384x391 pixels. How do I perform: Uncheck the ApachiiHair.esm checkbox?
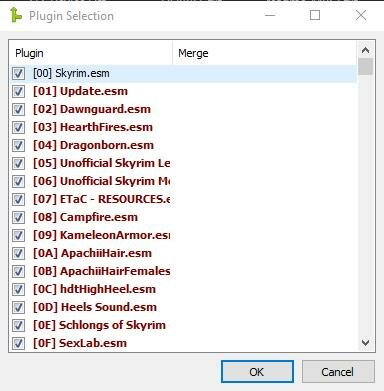18,253
